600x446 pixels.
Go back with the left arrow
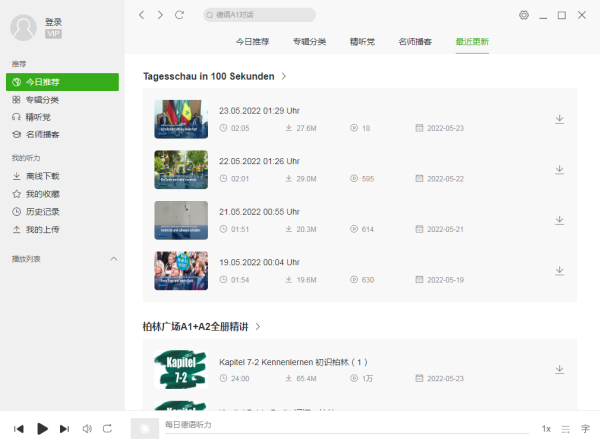(x=142, y=15)
